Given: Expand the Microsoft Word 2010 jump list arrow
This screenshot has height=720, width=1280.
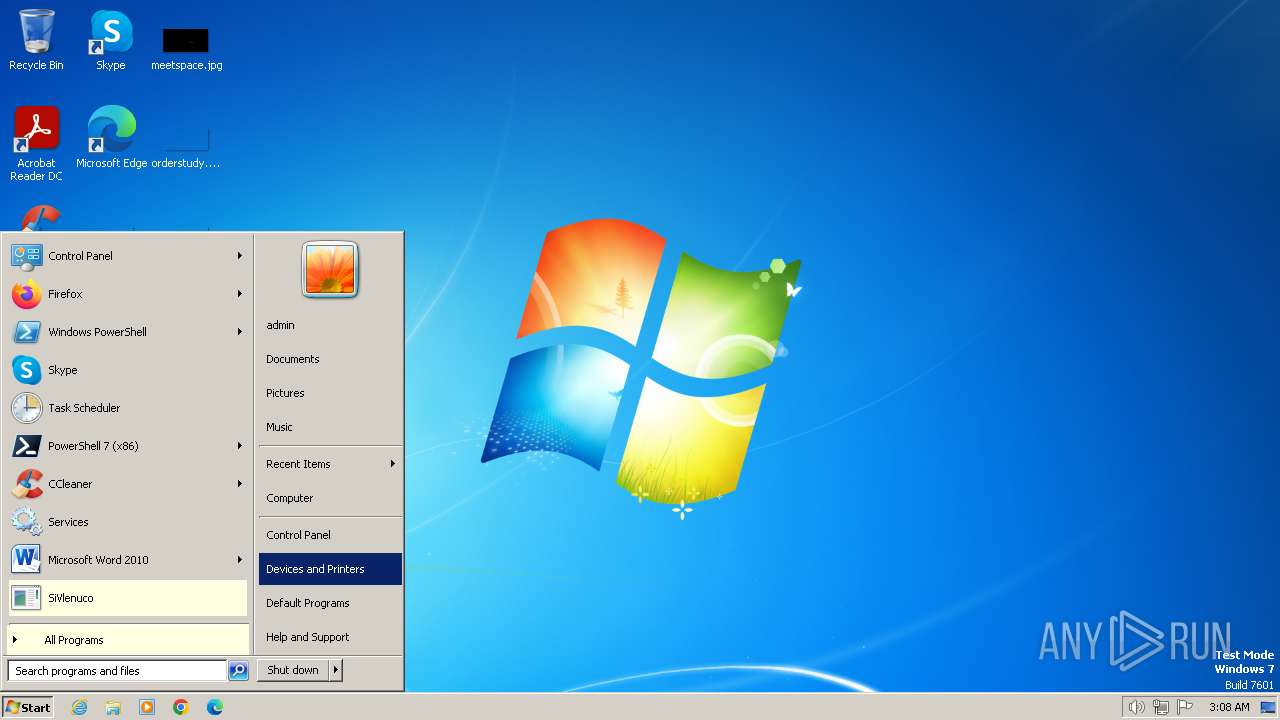Looking at the screenshot, I should (x=240, y=560).
